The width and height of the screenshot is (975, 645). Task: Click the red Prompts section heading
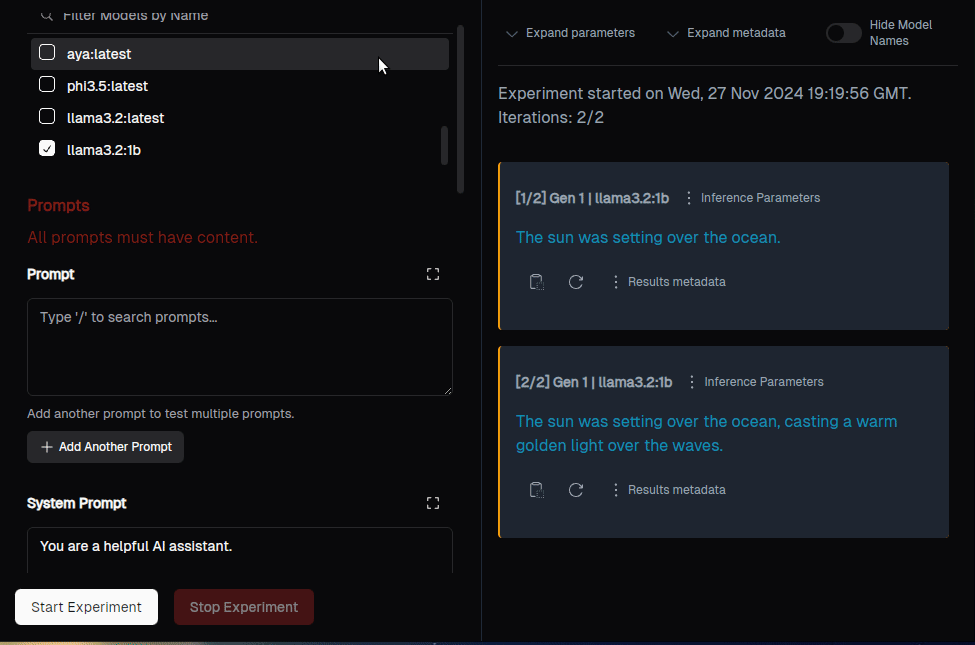pyautogui.click(x=58, y=206)
